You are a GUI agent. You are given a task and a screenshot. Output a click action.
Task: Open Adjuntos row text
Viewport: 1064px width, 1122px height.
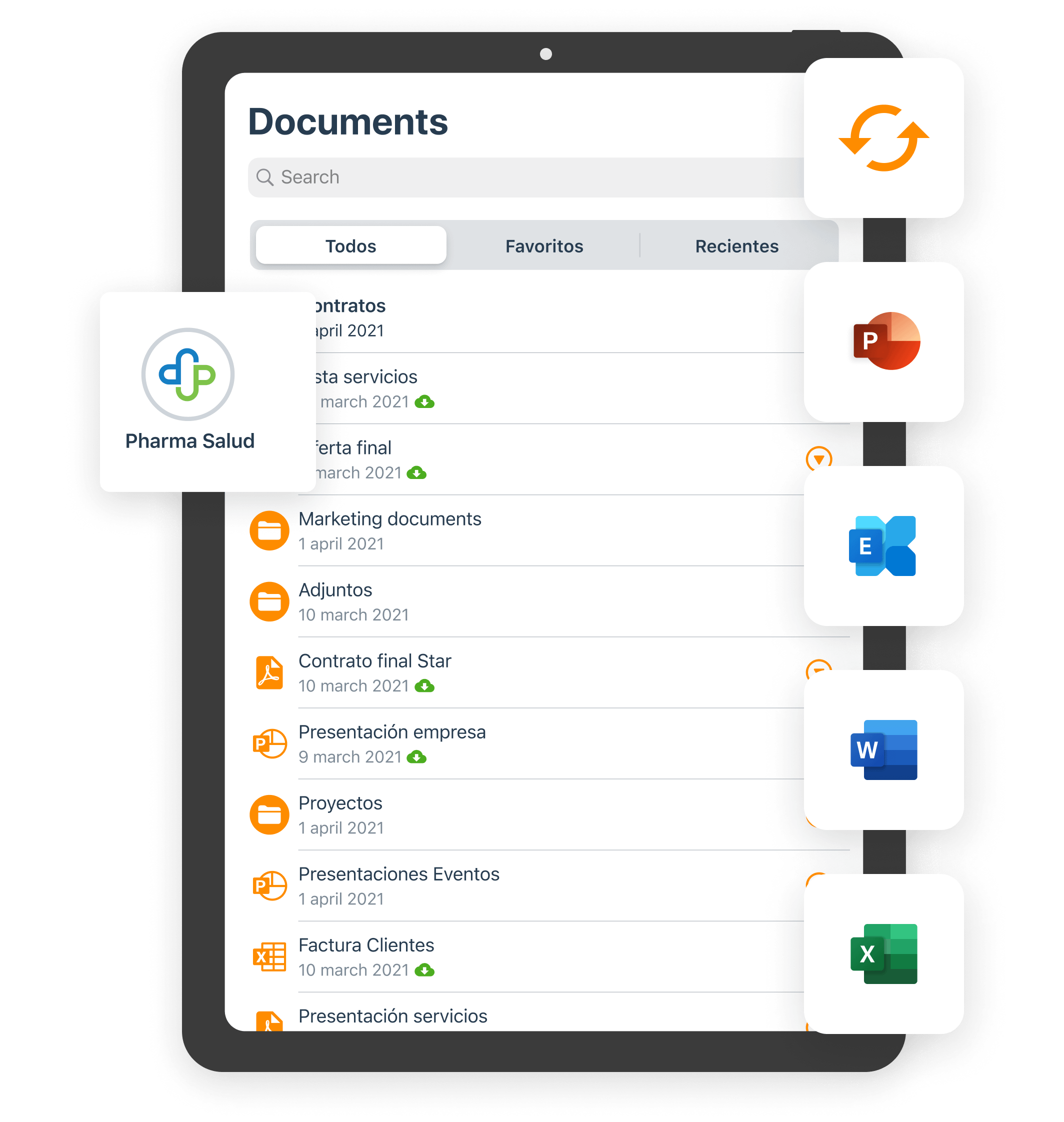(335, 590)
